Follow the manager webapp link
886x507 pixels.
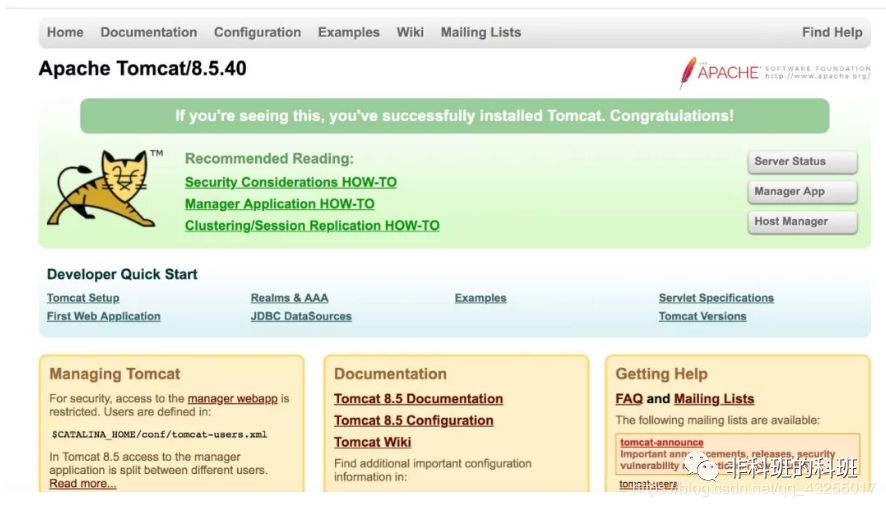[x=232, y=398]
